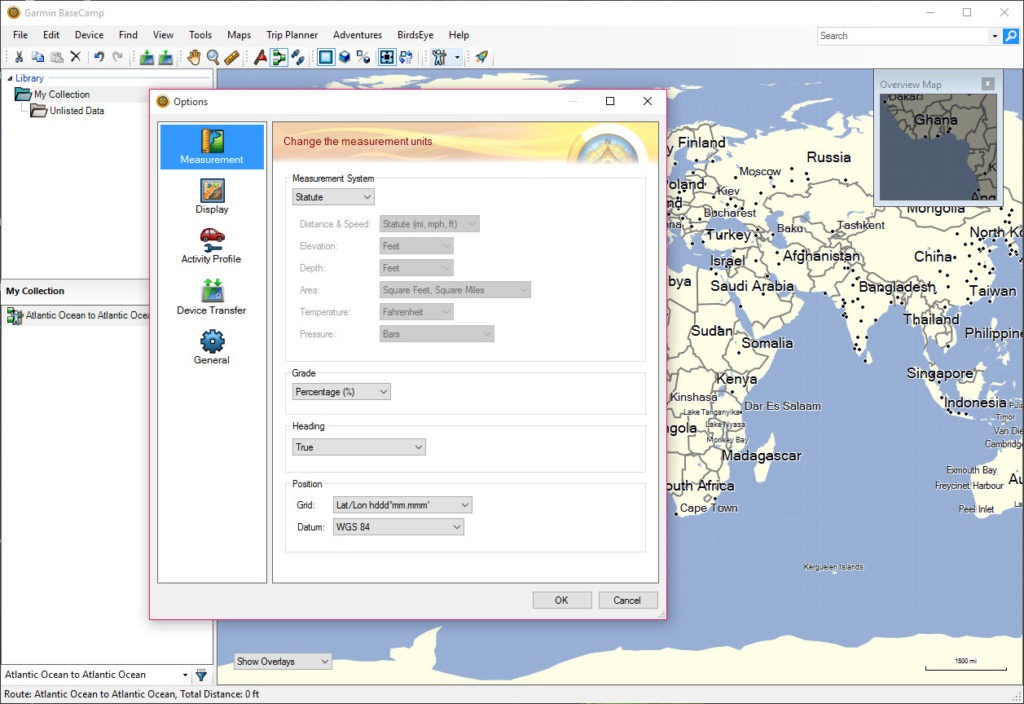The width and height of the screenshot is (1024, 704).
Task: Select the New Waypoint flag tool
Action: pyautogui.click(x=261, y=57)
